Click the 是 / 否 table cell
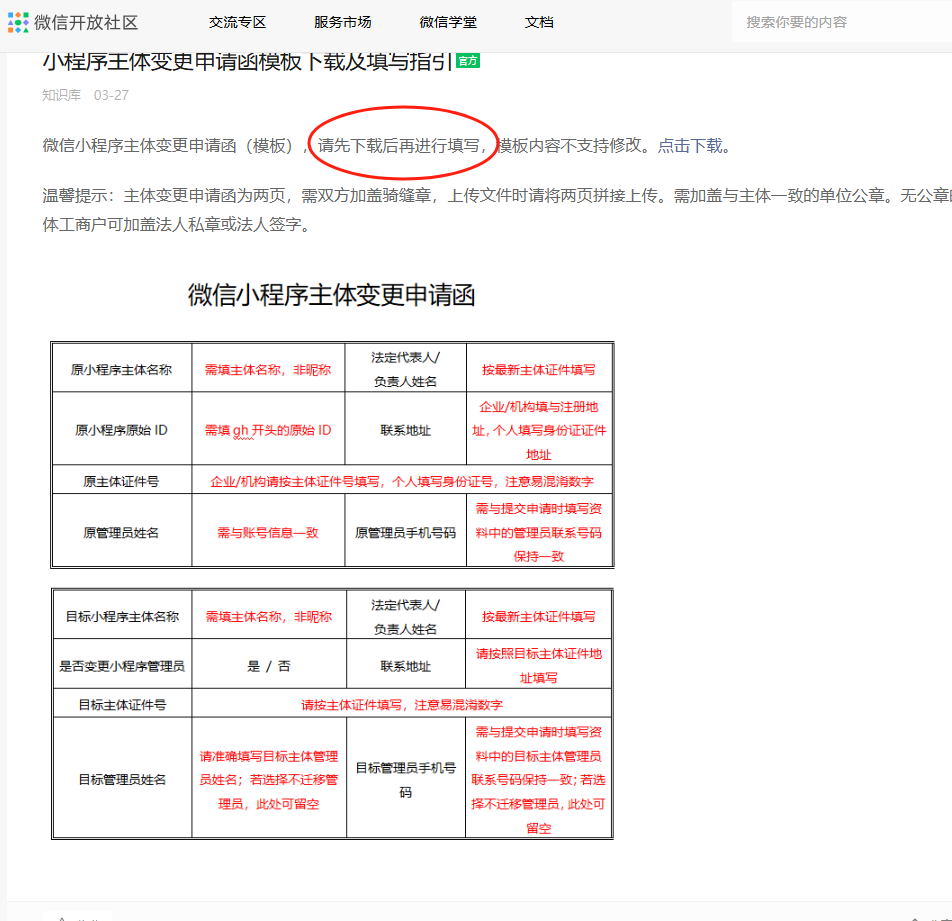This screenshot has height=921, width=952. click(x=269, y=666)
